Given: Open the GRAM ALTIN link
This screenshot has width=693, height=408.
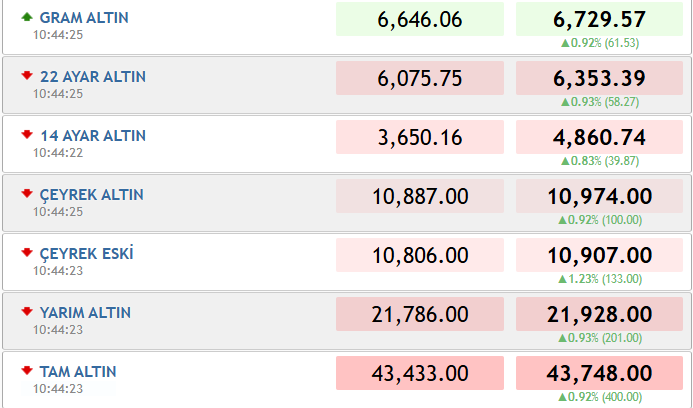Looking at the screenshot, I should tap(84, 18).
